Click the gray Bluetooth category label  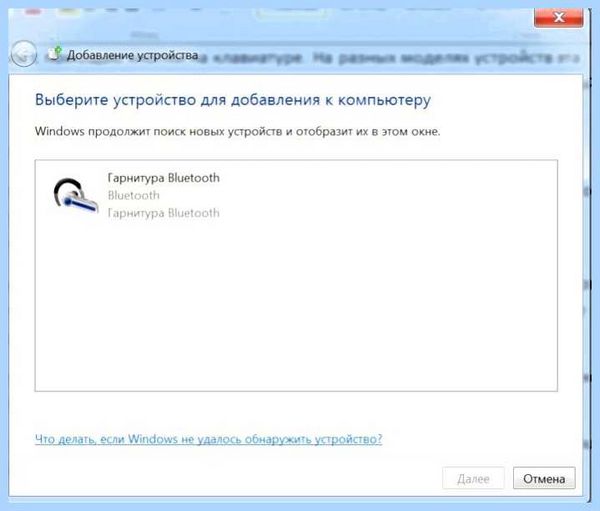click(x=134, y=196)
